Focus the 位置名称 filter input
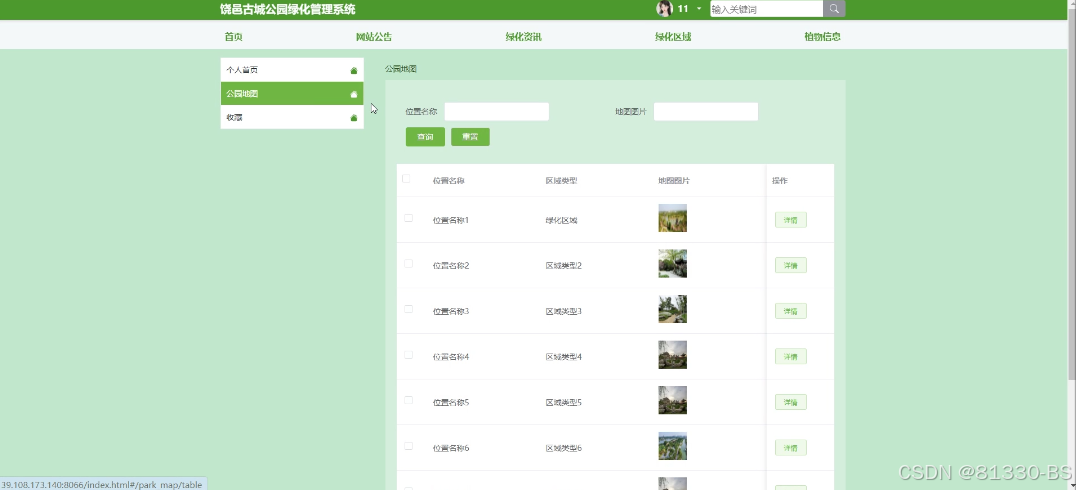Viewport: 1076px width, 490px height. coord(497,111)
